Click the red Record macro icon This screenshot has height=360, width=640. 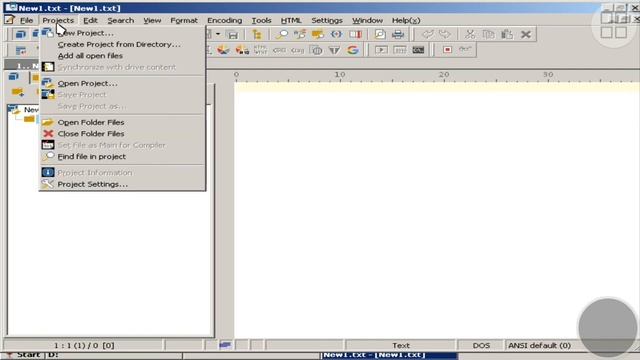[447, 50]
